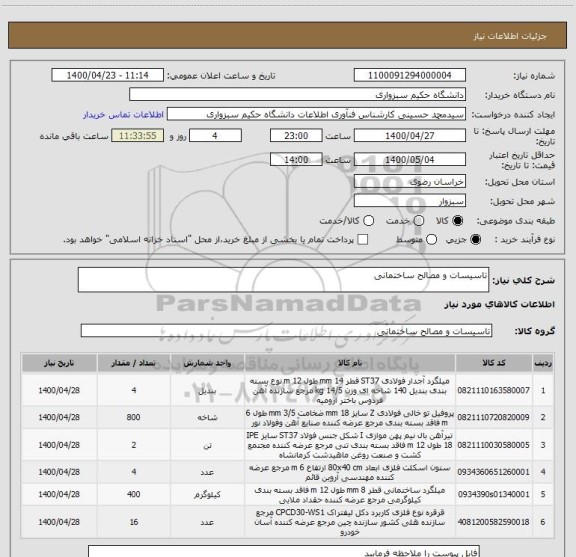The image size is (576, 557).
Task: Click product code 4081200582590018
Action: coord(493,522)
